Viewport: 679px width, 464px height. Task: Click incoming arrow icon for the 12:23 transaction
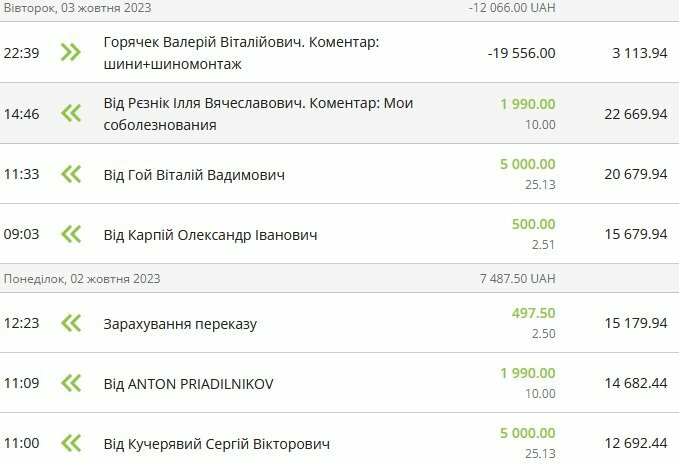point(70,323)
